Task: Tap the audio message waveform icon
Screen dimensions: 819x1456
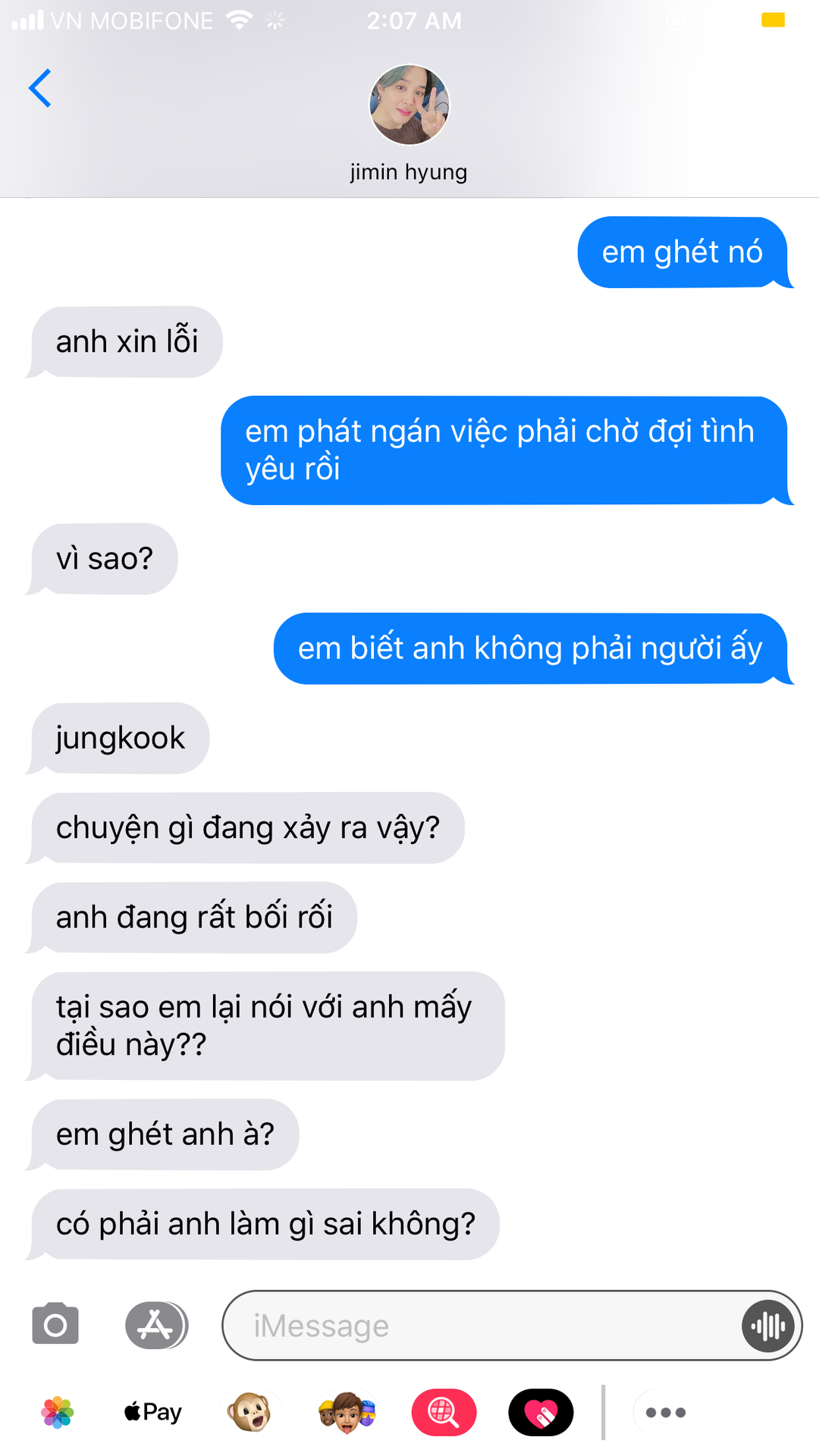Action: coord(767,1326)
